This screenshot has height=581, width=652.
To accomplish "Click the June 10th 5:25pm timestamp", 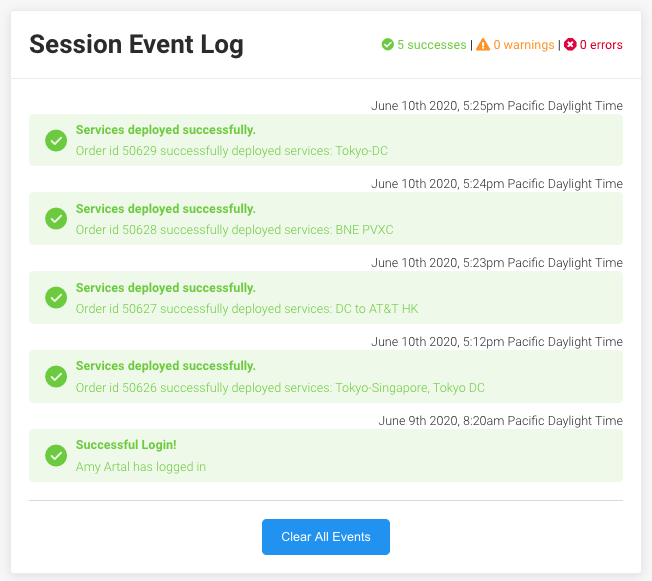I will (497, 106).
